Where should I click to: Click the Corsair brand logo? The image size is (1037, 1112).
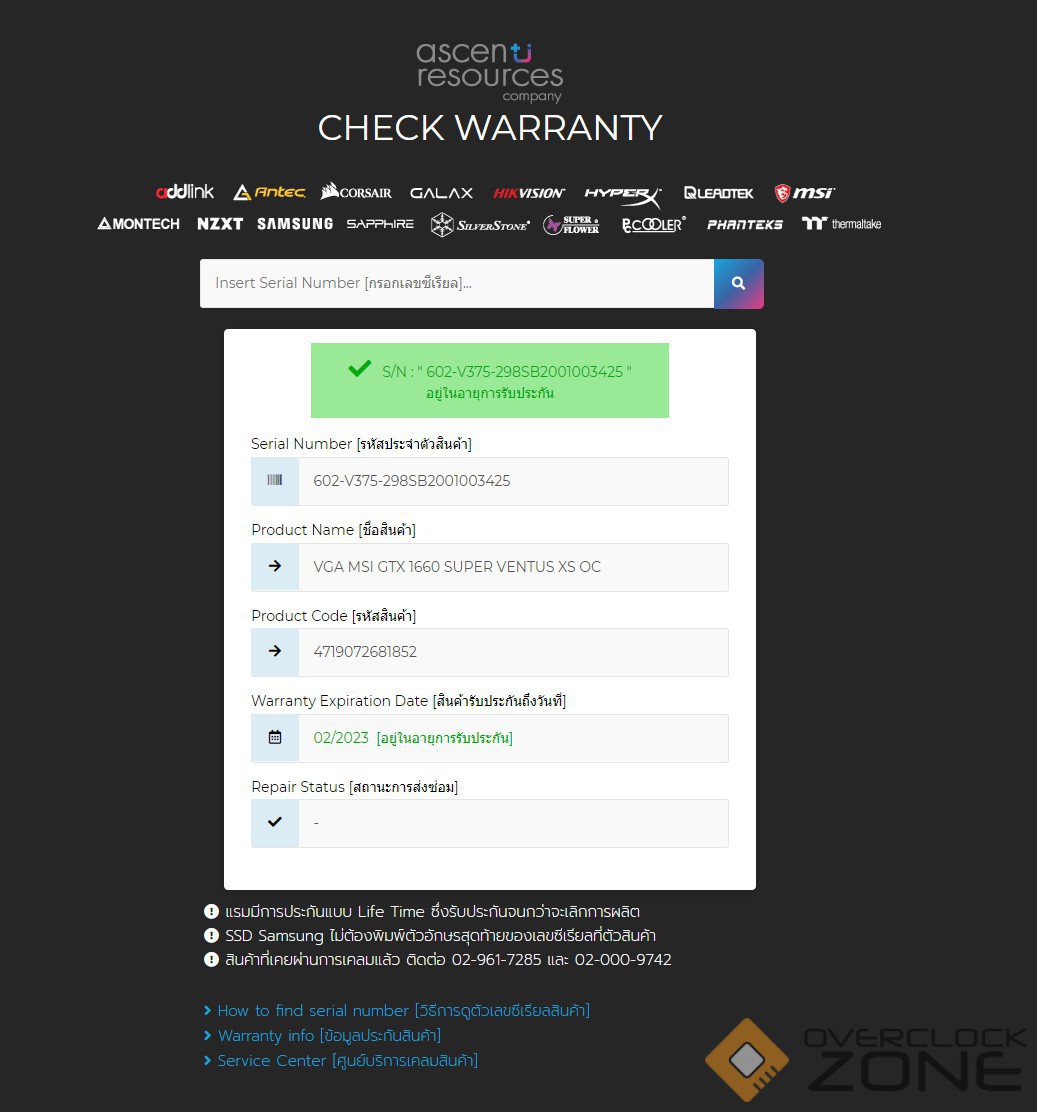[356, 191]
